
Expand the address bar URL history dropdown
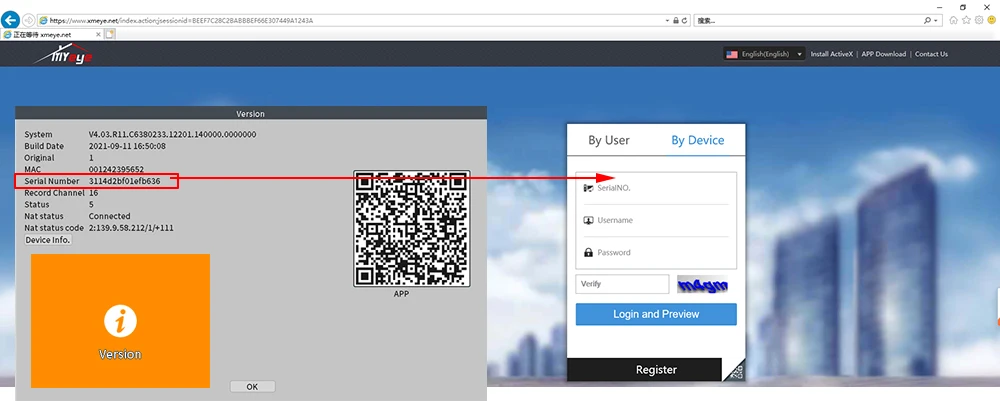[x=667, y=20]
